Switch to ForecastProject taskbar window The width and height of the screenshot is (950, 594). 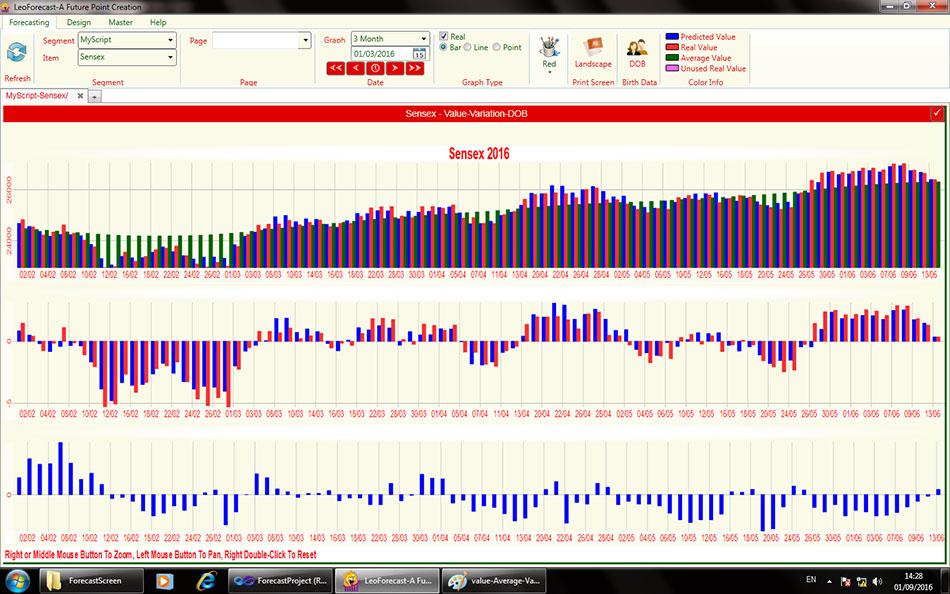click(281, 581)
